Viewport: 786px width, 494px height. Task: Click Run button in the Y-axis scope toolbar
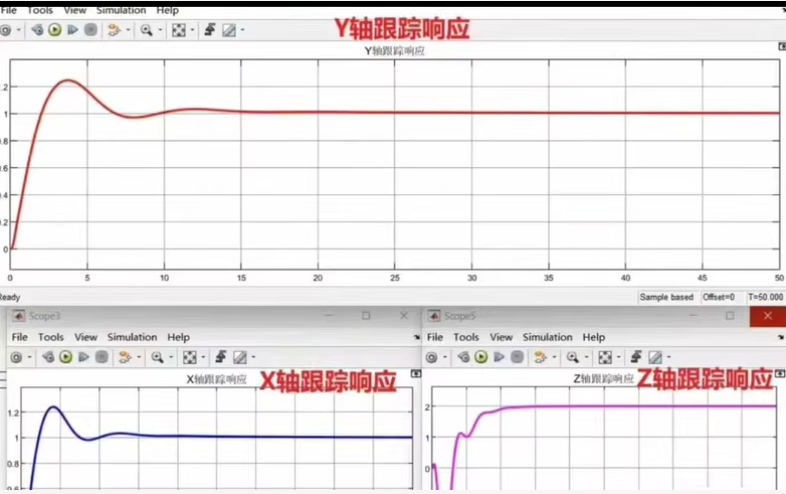click(55, 30)
